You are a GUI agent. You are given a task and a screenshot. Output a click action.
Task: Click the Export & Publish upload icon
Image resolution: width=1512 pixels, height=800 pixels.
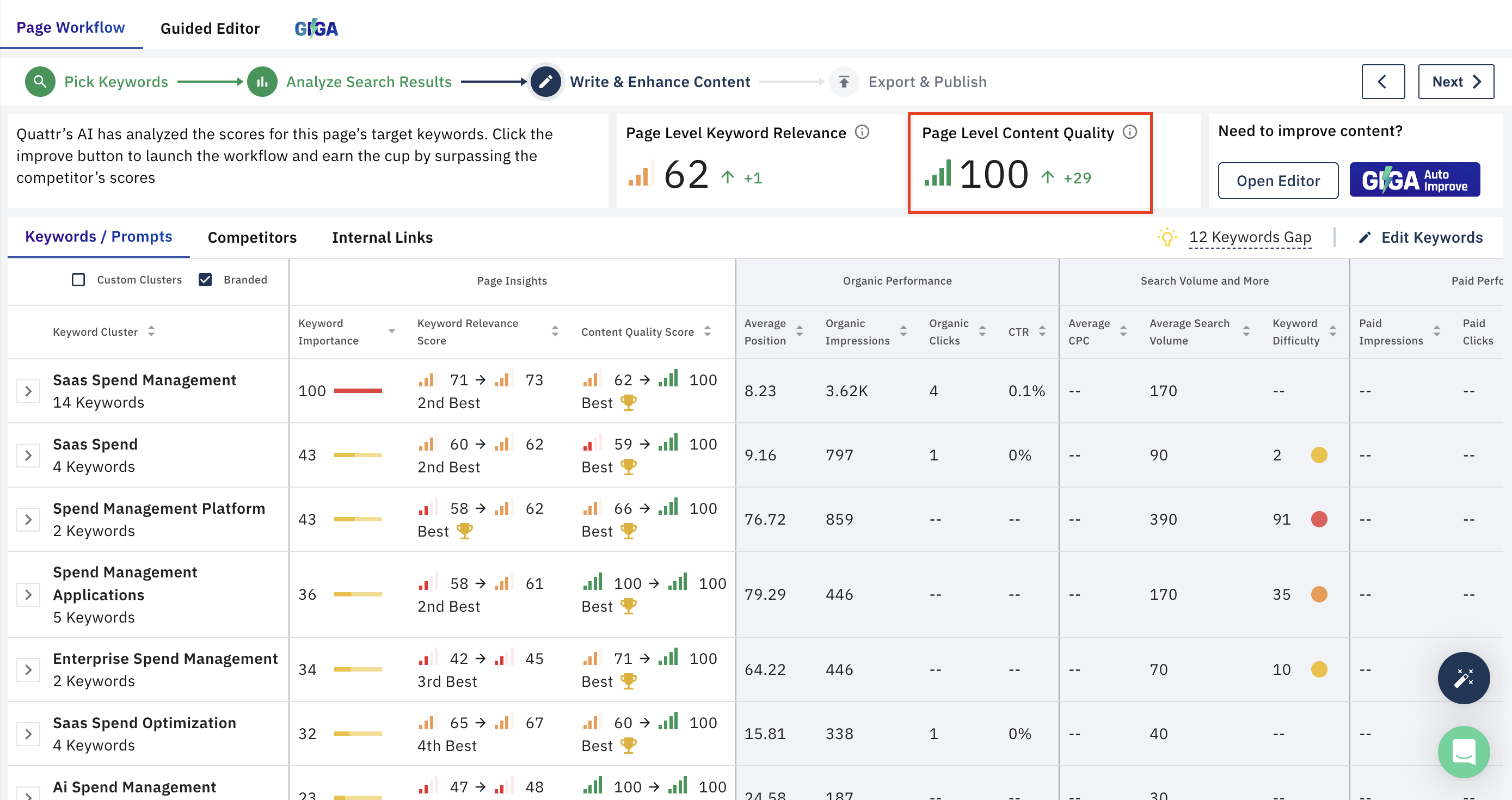pyautogui.click(x=844, y=81)
